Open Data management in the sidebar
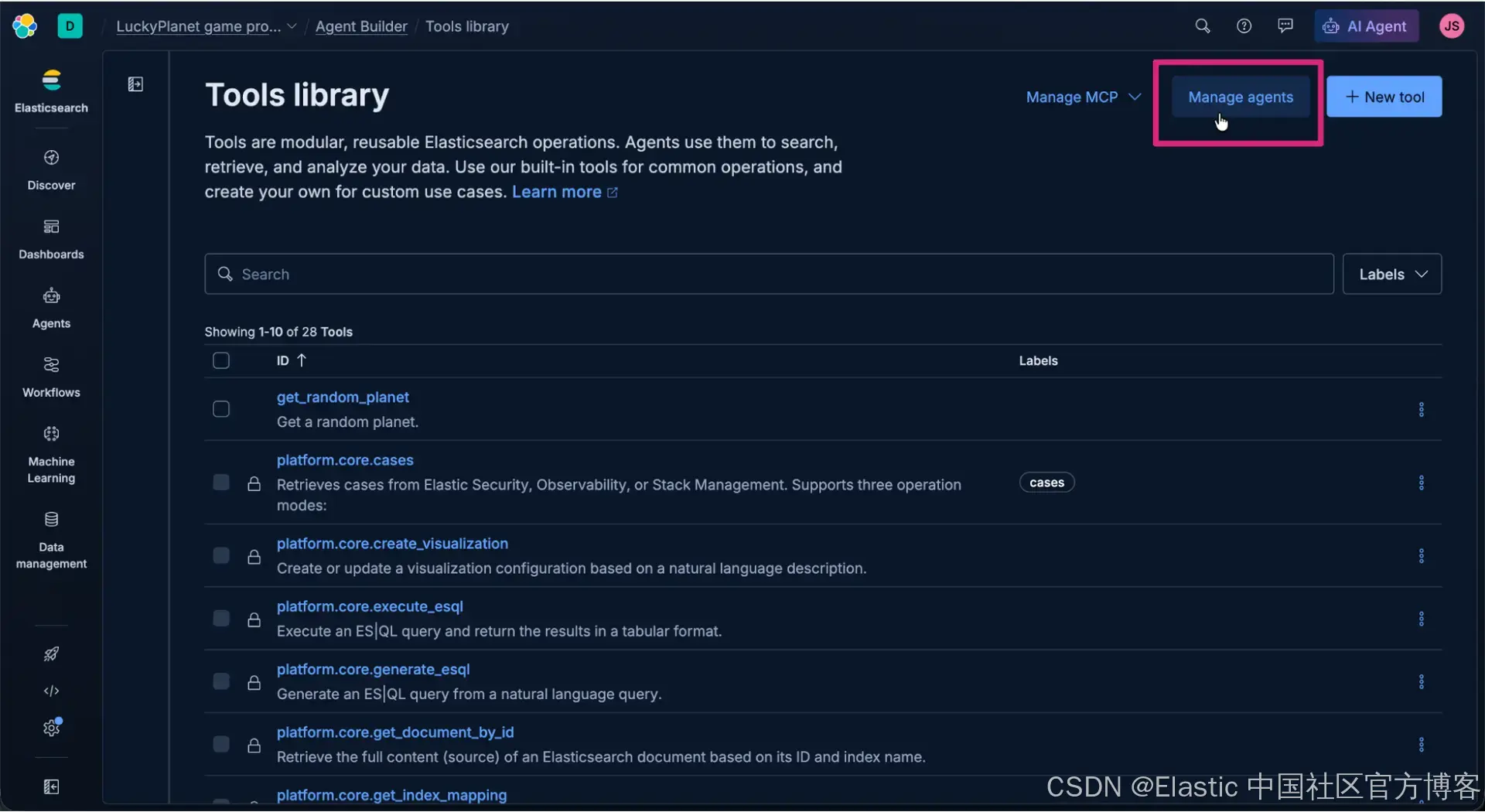Viewport: 1485px width, 812px height. point(51,540)
